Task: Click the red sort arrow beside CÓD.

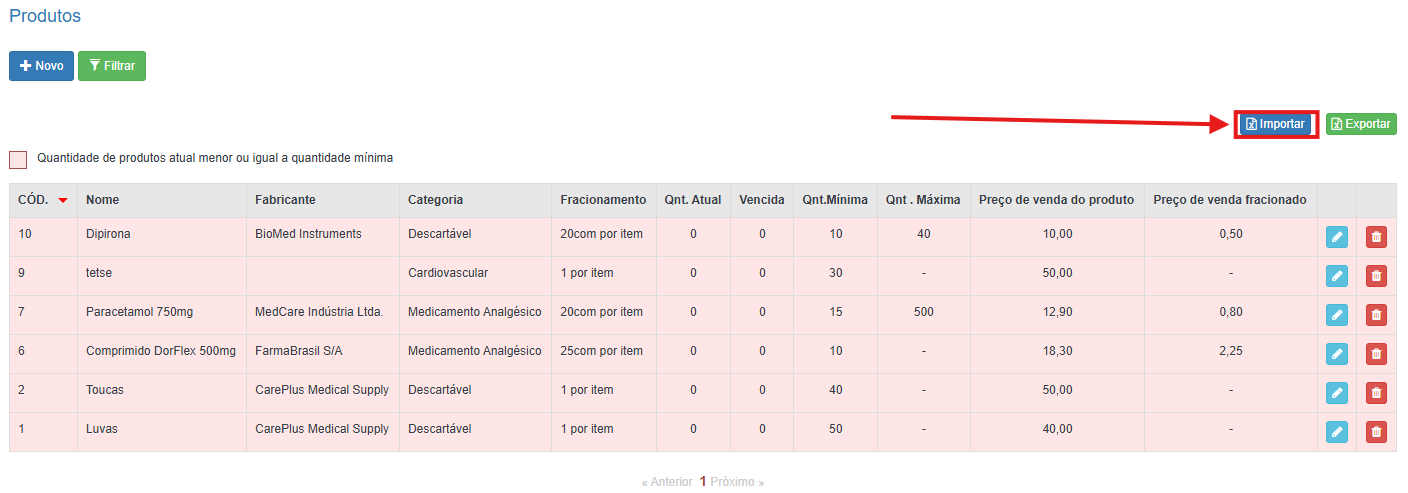Action: [x=63, y=201]
